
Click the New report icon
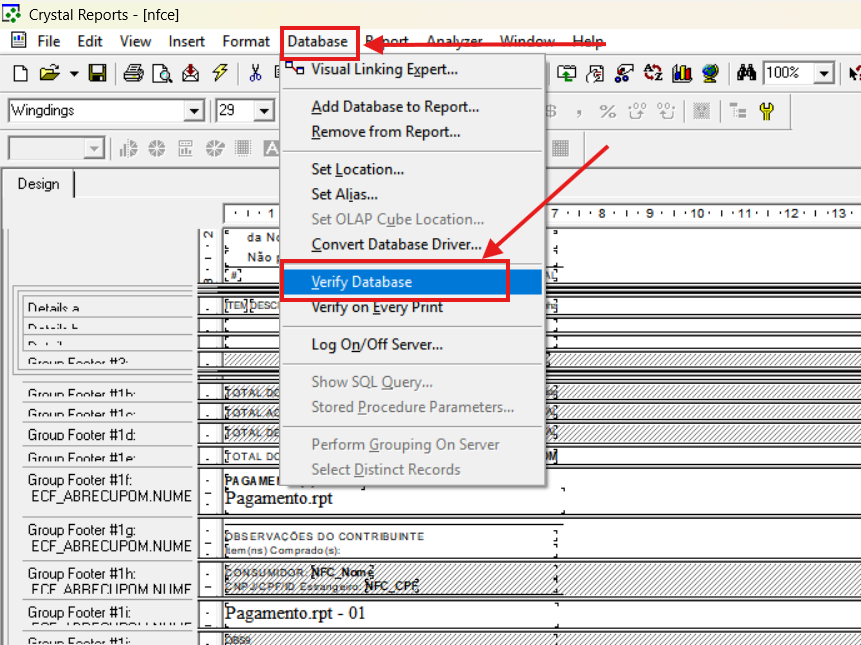(20, 73)
